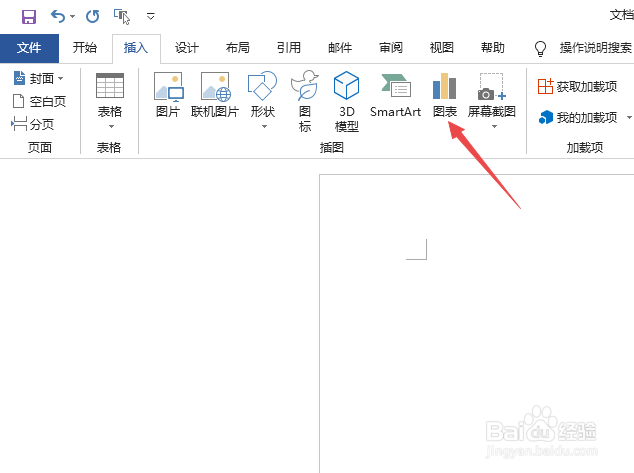Undo the last action

tap(57, 17)
